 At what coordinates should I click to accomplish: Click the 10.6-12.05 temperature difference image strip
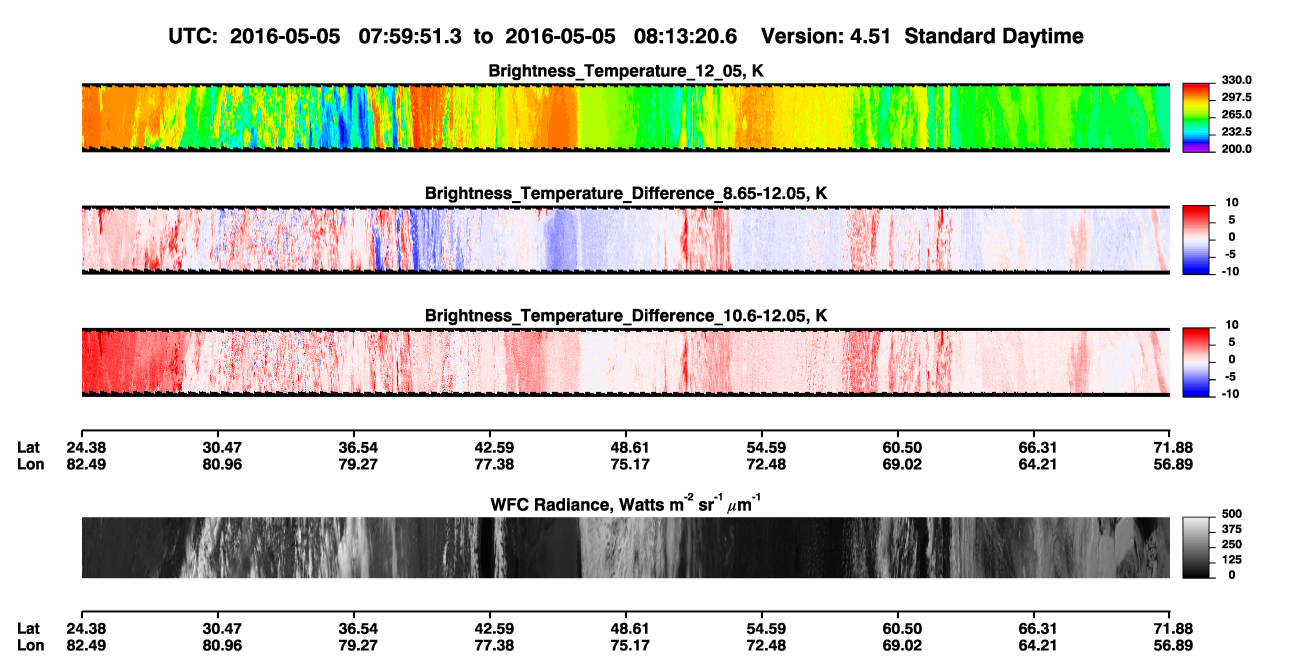pos(625,361)
